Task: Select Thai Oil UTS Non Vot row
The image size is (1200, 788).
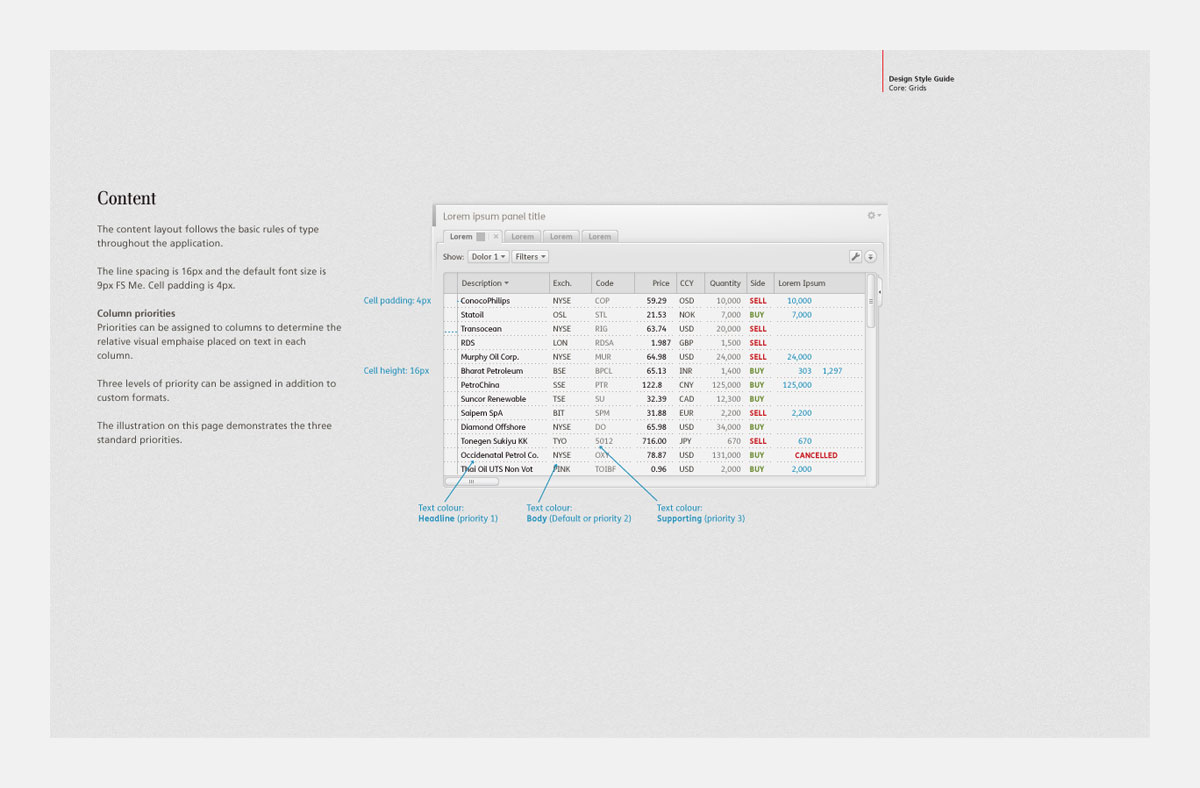Action: [654, 468]
